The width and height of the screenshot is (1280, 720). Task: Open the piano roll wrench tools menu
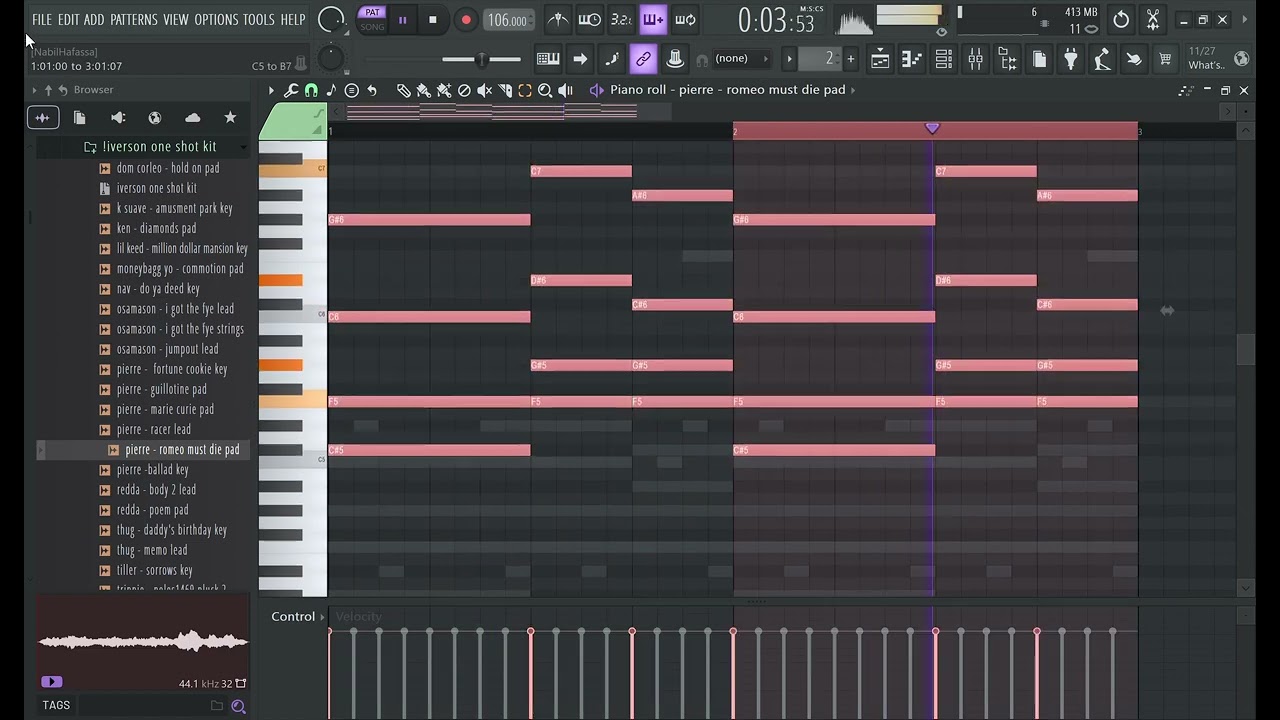(291, 90)
